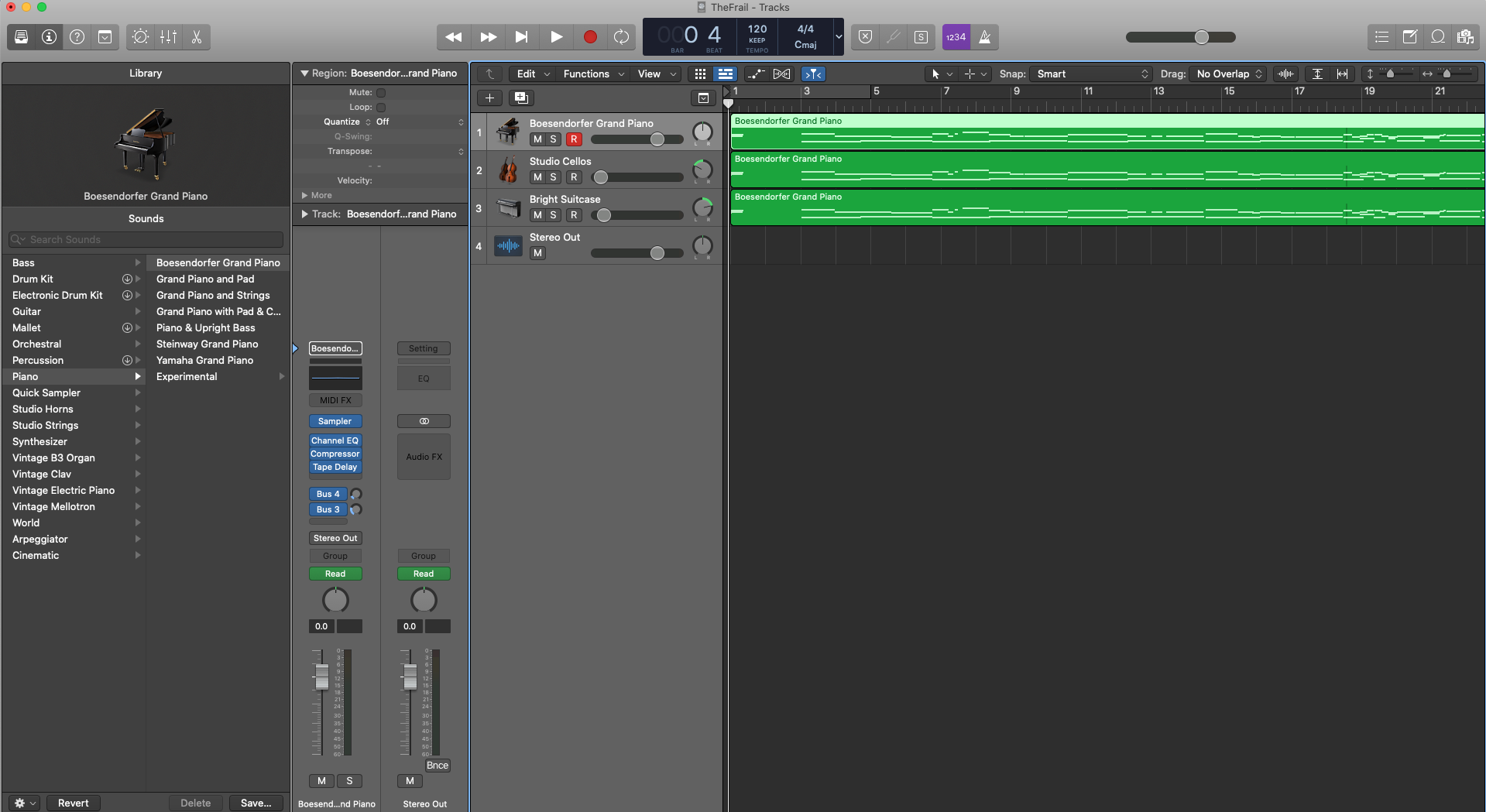Screen dimensions: 1486x812
Task: Open the Drag No Overlap dropdown
Action: (1228, 74)
